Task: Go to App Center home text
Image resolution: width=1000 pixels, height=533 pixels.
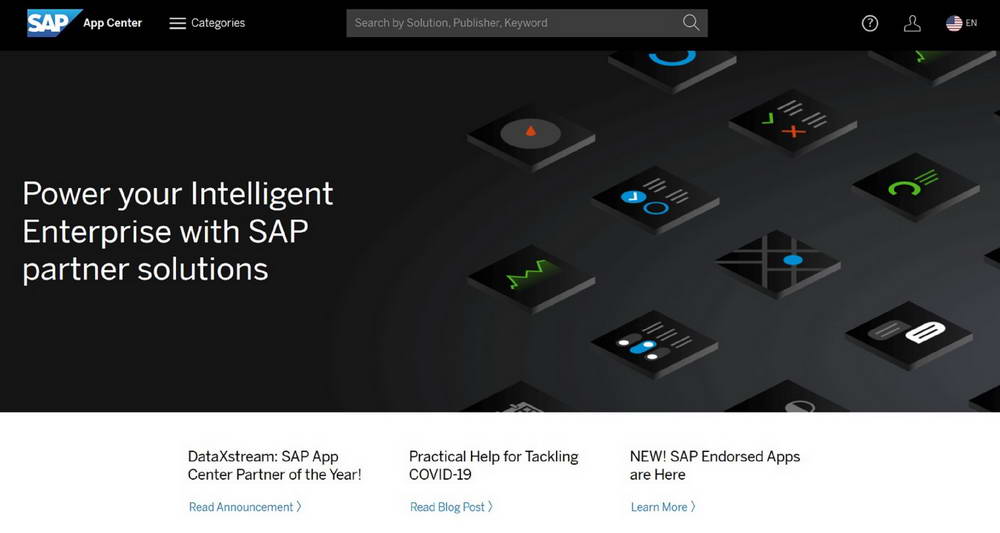Action: pos(113,23)
